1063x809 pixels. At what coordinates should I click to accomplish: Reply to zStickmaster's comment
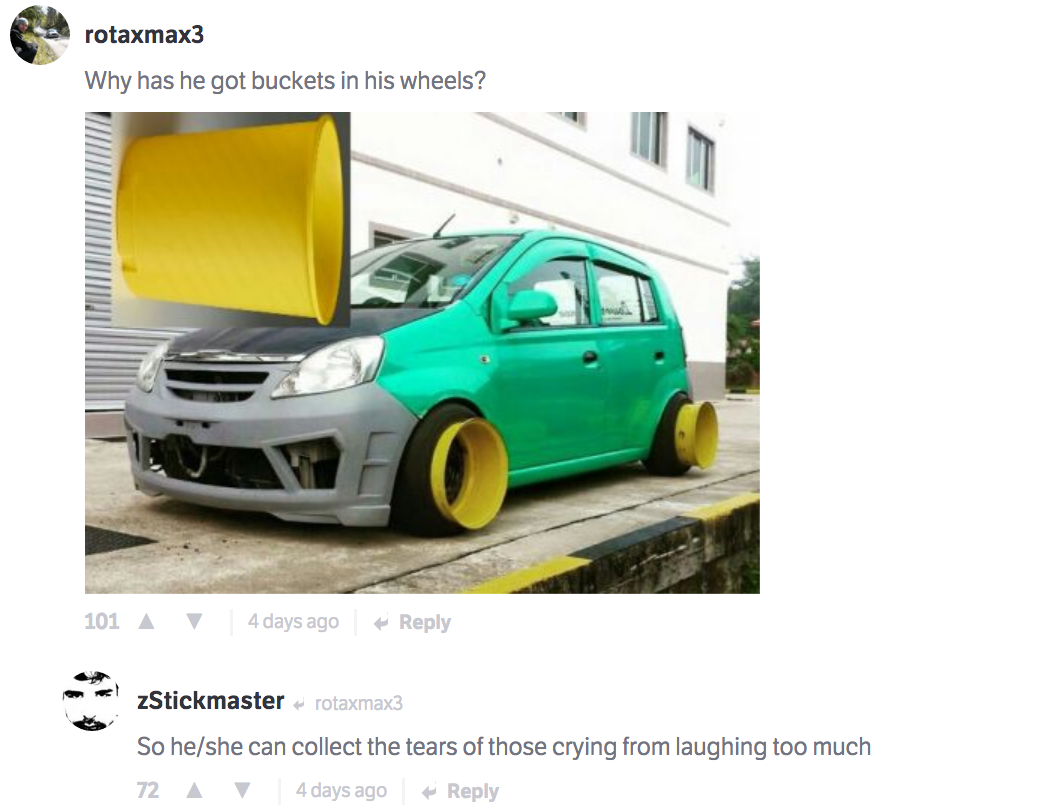click(461, 791)
